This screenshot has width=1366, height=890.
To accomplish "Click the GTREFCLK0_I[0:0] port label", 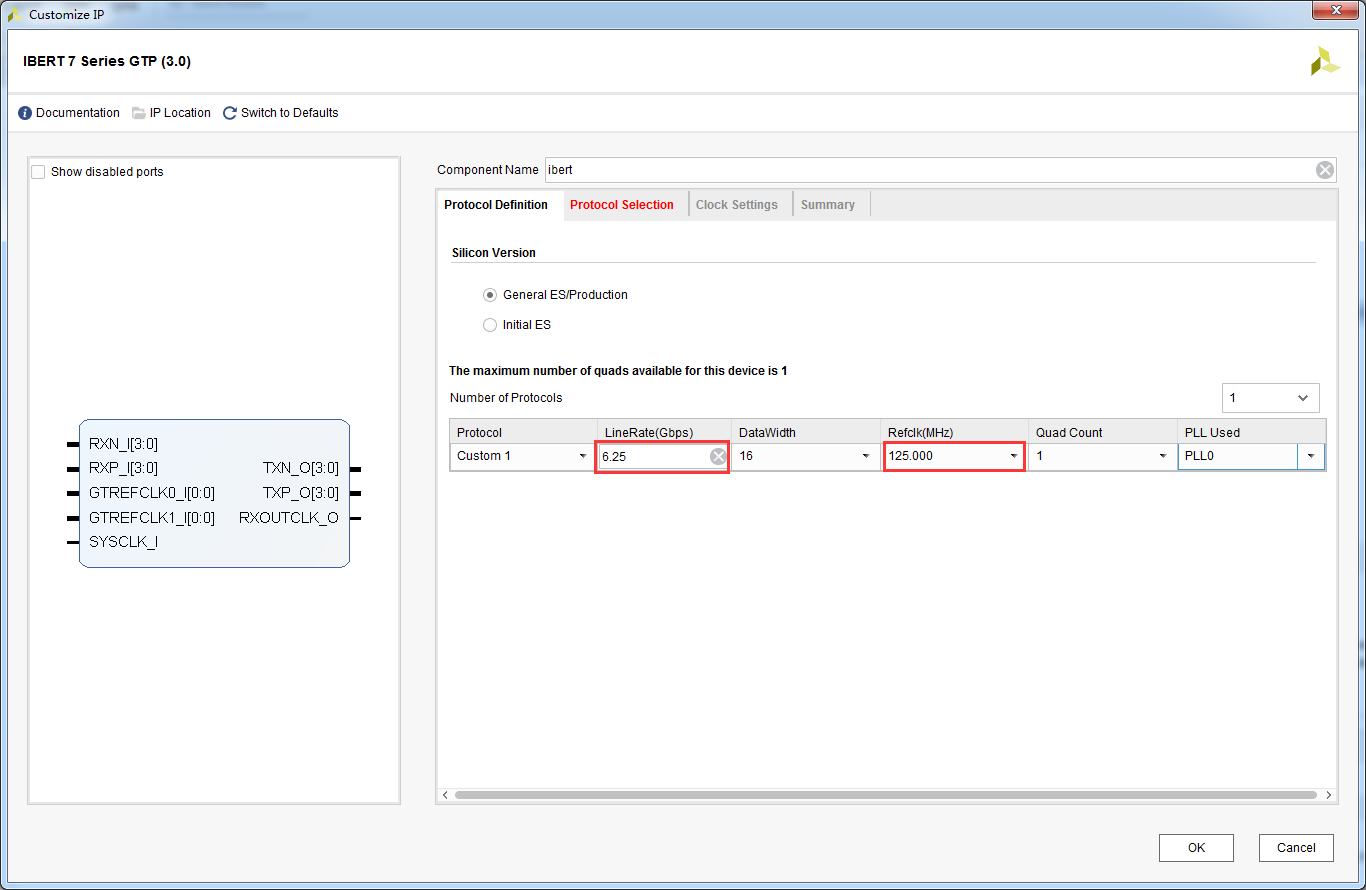I will coord(152,493).
